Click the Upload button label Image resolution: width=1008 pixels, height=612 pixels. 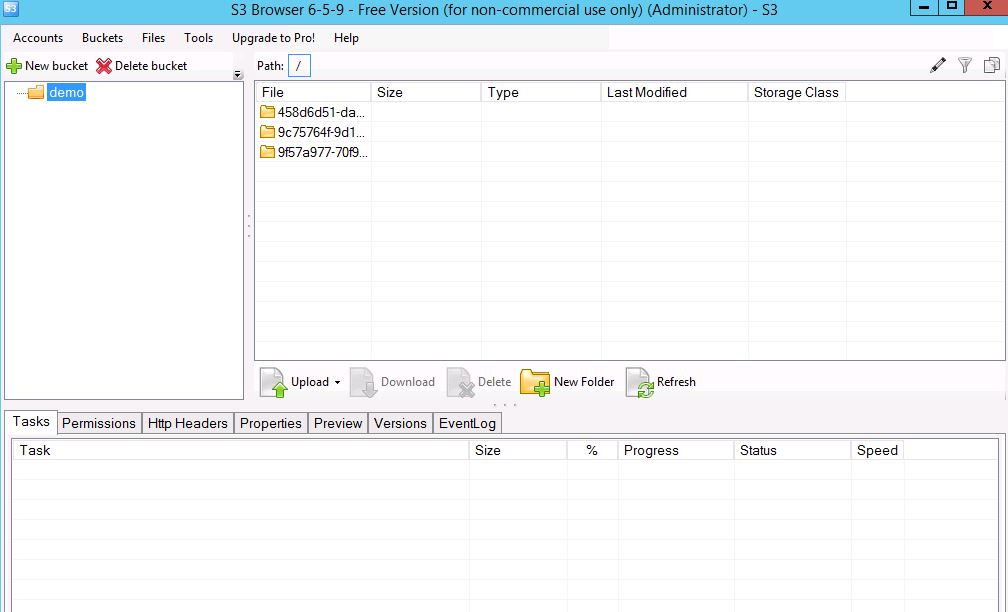pyautogui.click(x=310, y=382)
